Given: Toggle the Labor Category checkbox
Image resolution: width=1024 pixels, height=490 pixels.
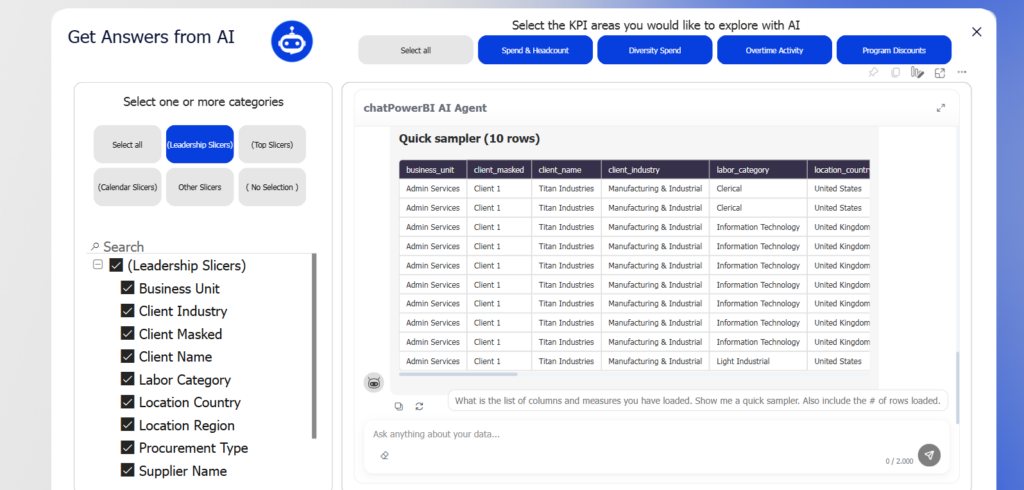Looking at the screenshot, I should click(128, 380).
